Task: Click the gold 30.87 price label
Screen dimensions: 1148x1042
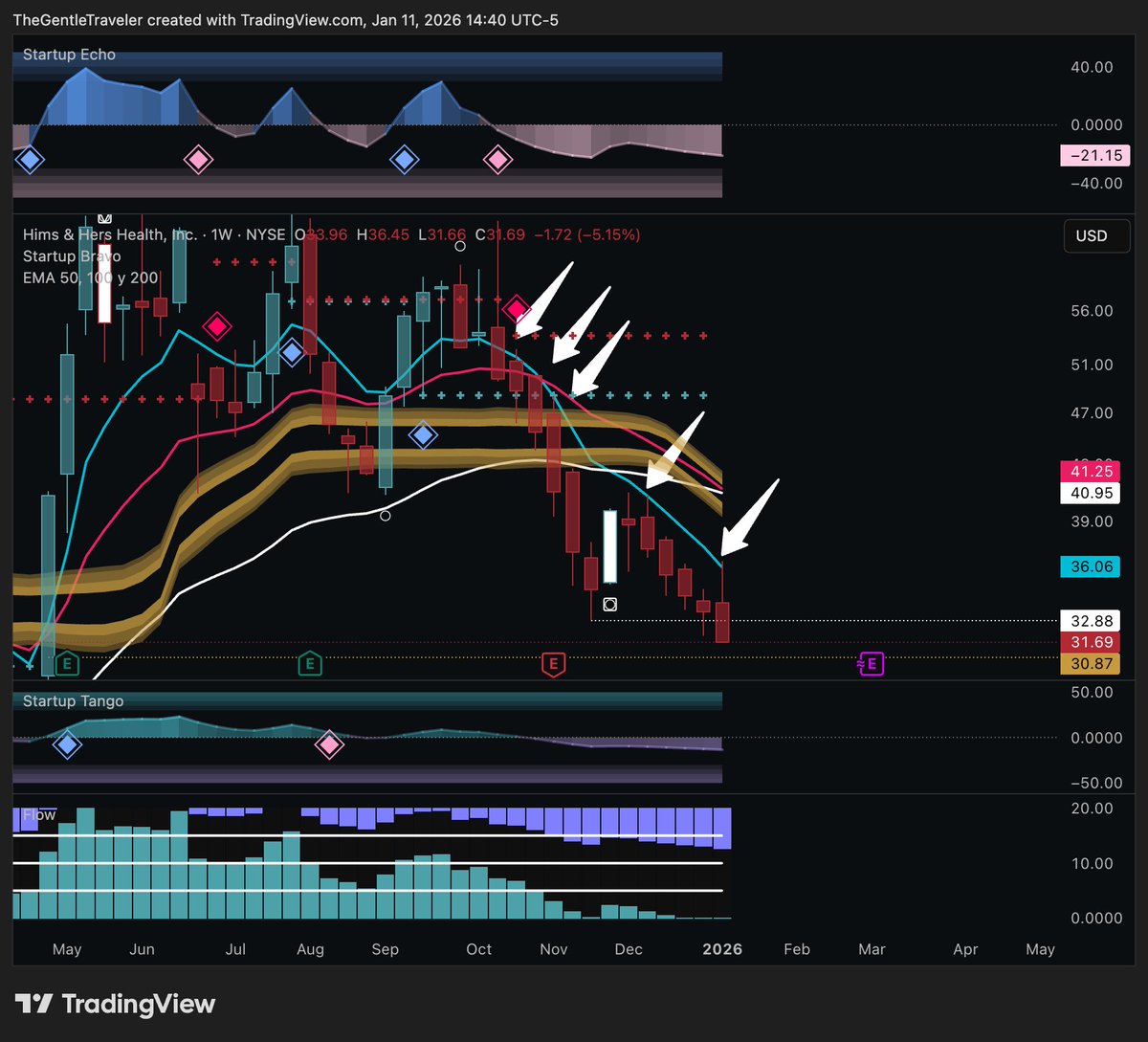Action: point(1091,663)
